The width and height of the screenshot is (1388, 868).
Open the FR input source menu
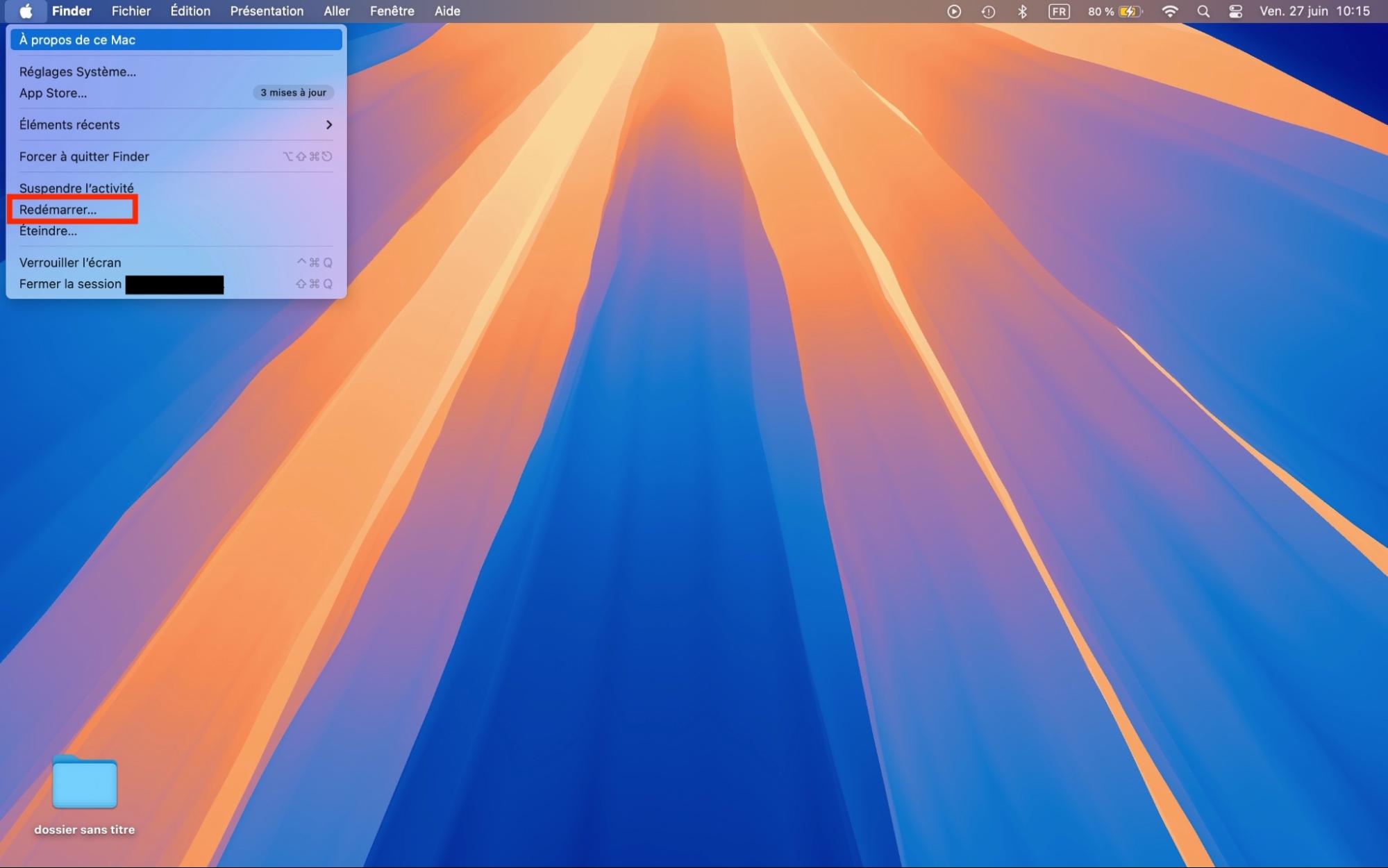(1058, 11)
